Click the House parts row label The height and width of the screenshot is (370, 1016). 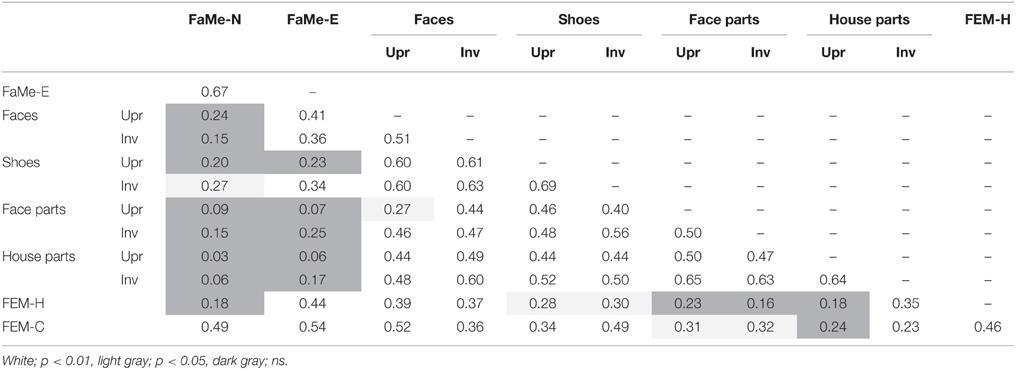39,256
